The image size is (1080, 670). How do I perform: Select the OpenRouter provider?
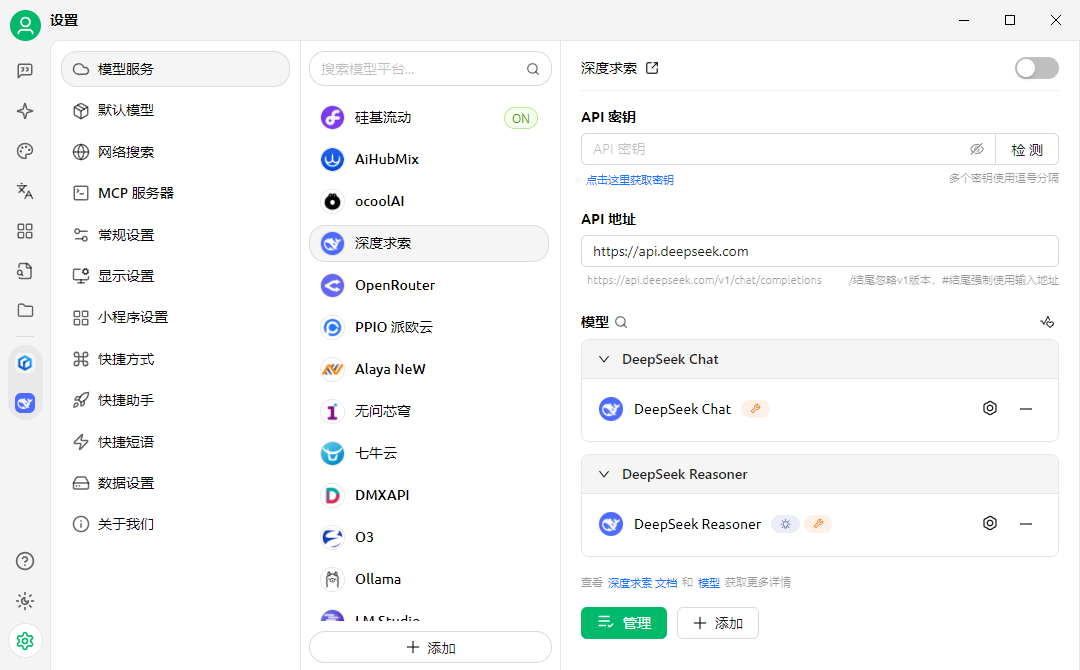(429, 285)
